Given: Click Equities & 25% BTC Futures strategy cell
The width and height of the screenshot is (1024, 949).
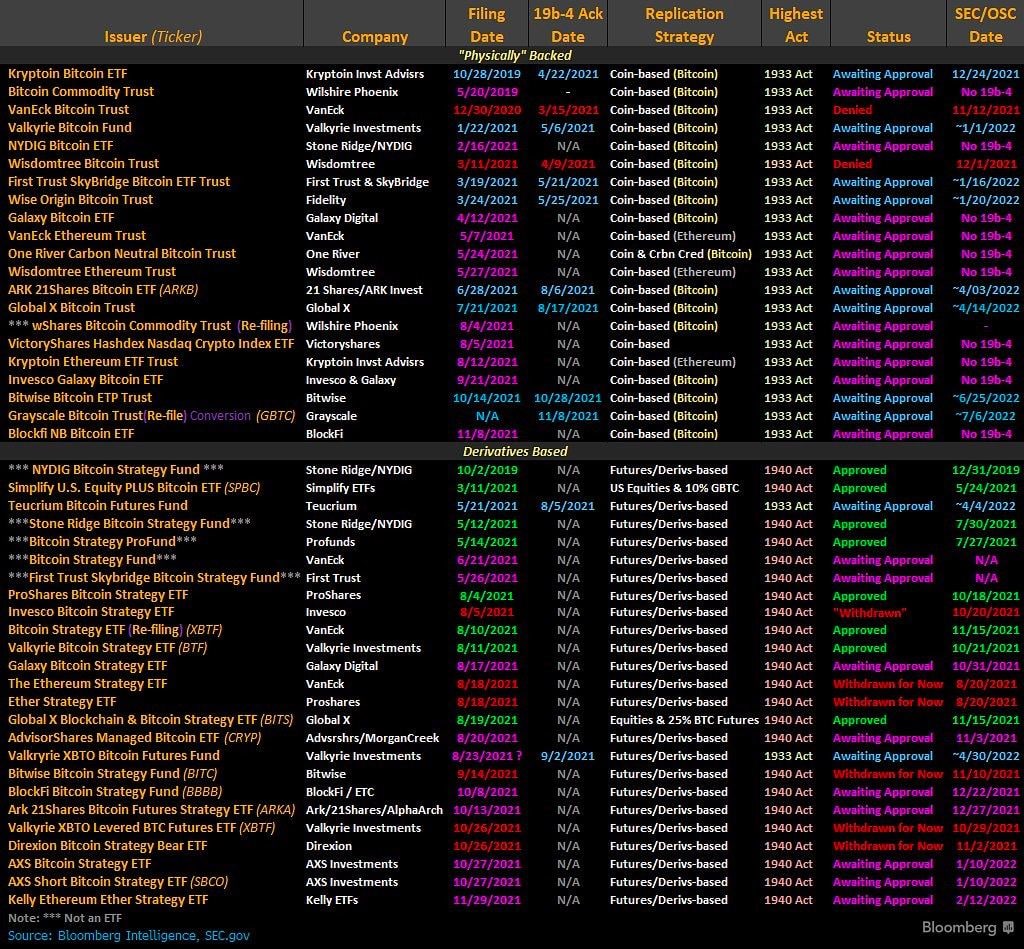Looking at the screenshot, I should [684, 720].
